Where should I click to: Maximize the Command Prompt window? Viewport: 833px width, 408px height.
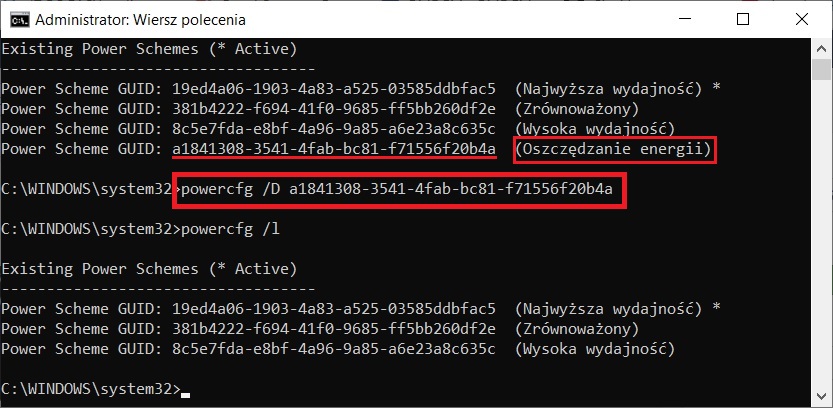pos(744,18)
